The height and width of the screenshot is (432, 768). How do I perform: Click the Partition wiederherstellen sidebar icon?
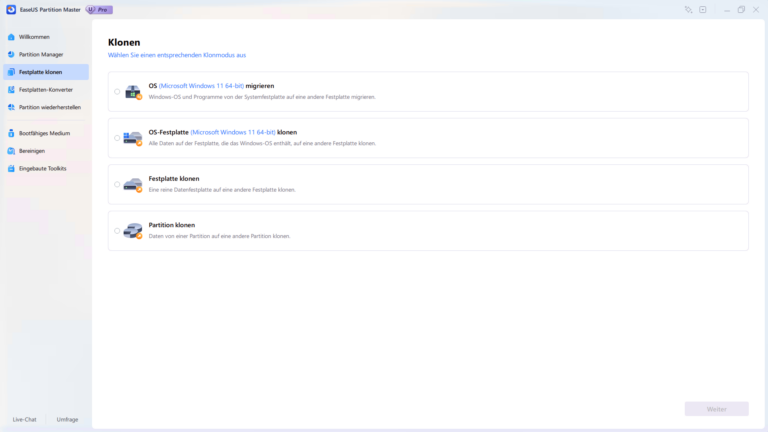[11, 107]
